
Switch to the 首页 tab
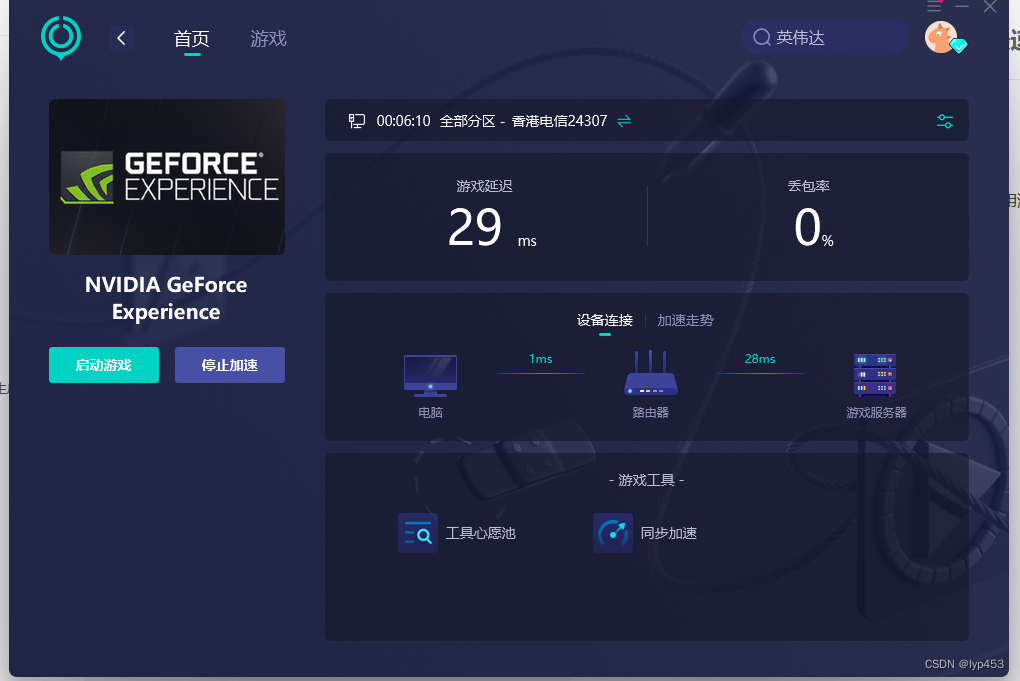click(x=191, y=38)
